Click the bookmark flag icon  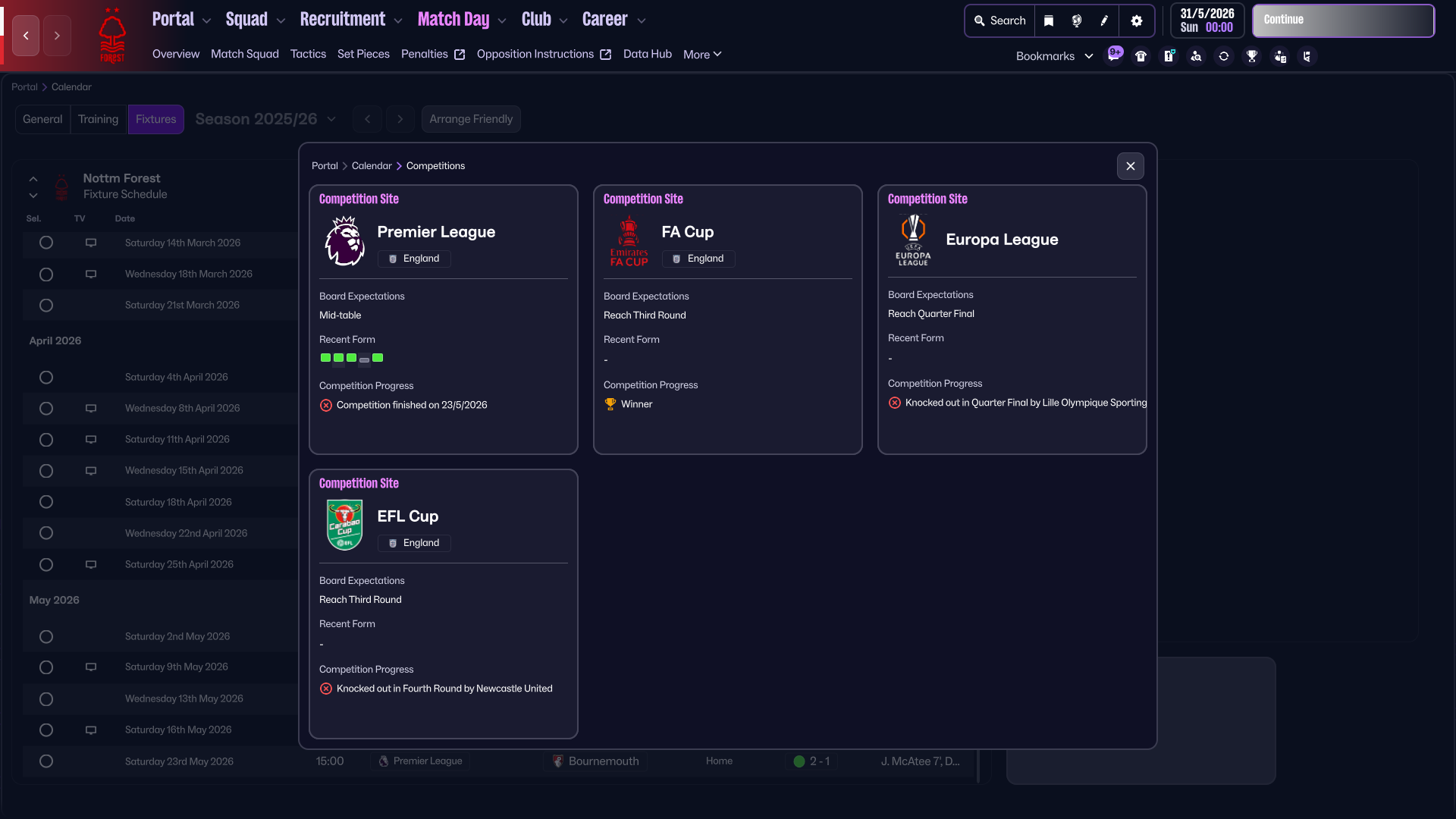[1049, 21]
